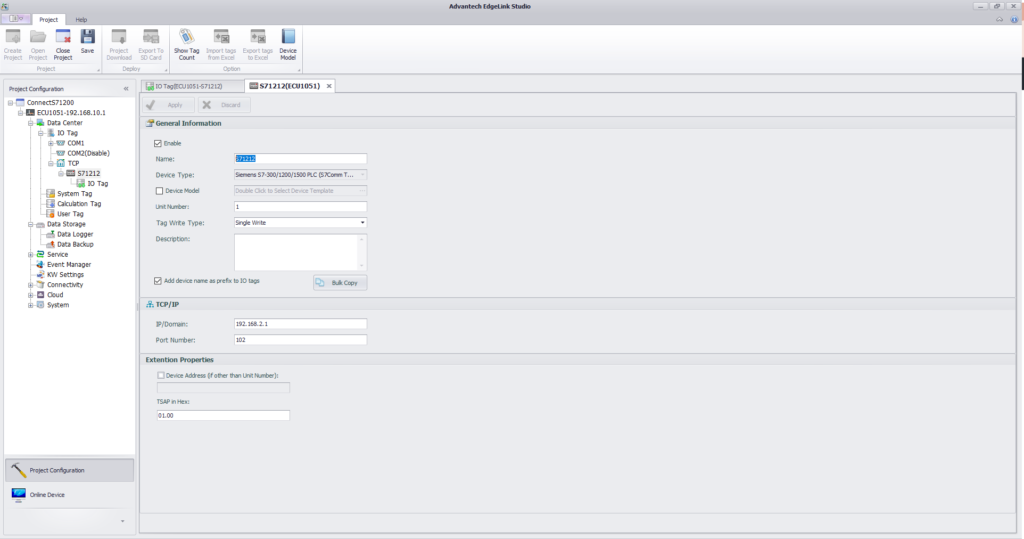Toggle Device Address extension checkbox
The width and height of the screenshot is (1024, 539).
[161, 376]
